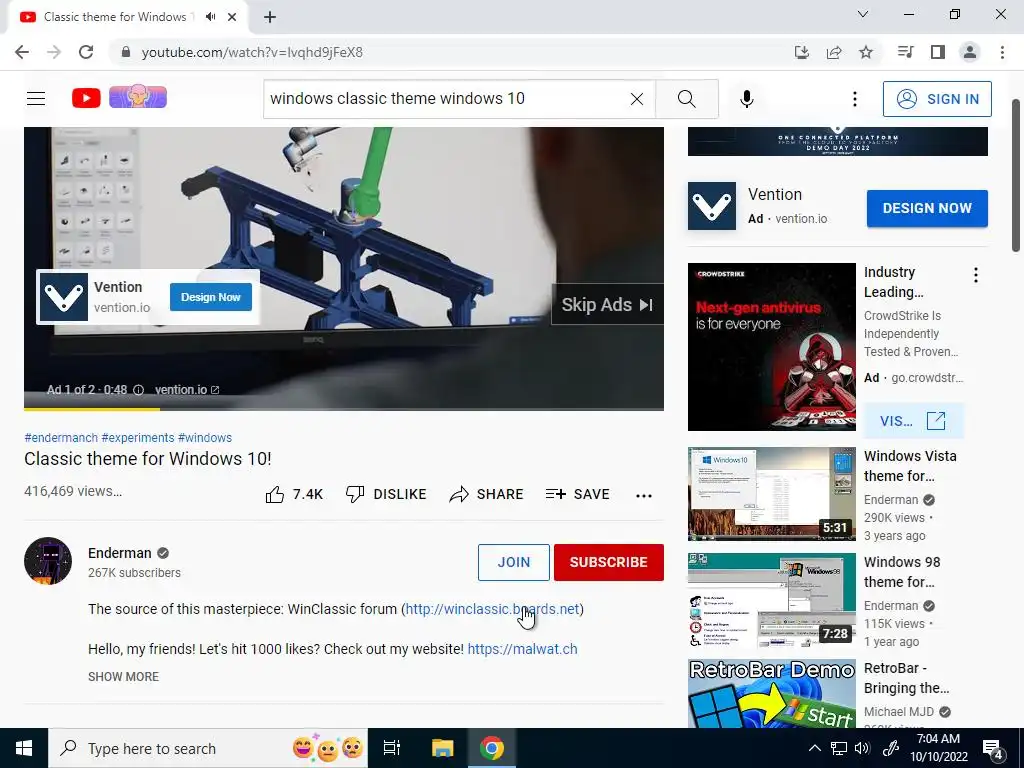Image resolution: width=1024 pixels, height=768 pixels.
Task: Click the #endermanch hashtag
Action: [61, 438]
